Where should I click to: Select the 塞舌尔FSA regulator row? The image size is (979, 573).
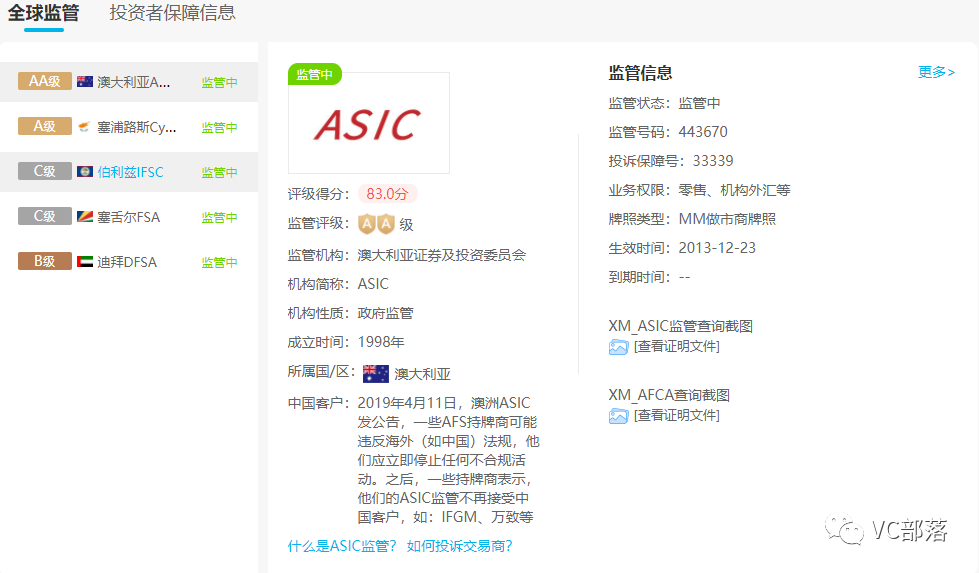(129, 217)
